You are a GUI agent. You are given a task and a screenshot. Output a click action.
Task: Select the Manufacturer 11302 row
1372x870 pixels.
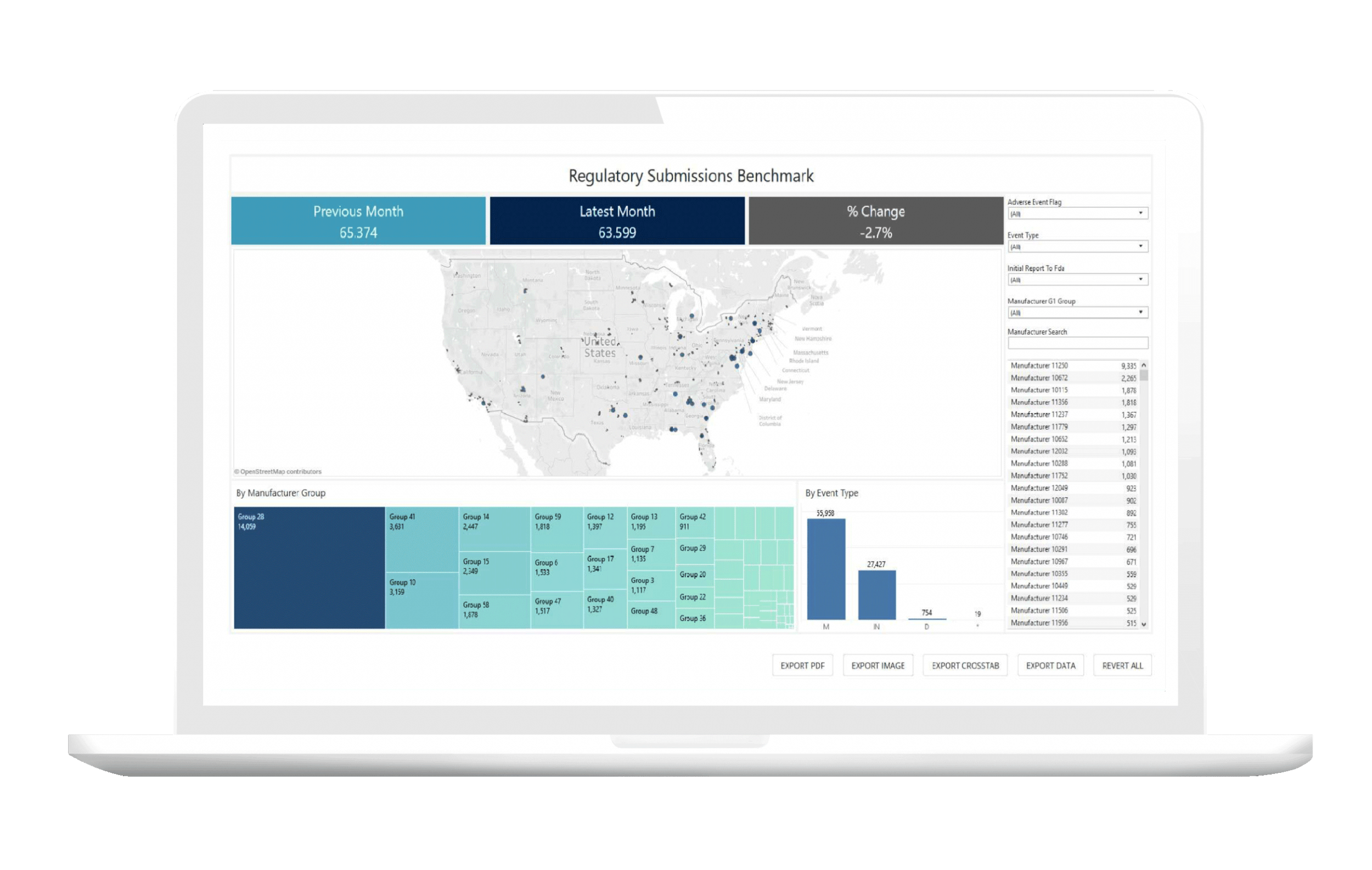coord(1073,513)
